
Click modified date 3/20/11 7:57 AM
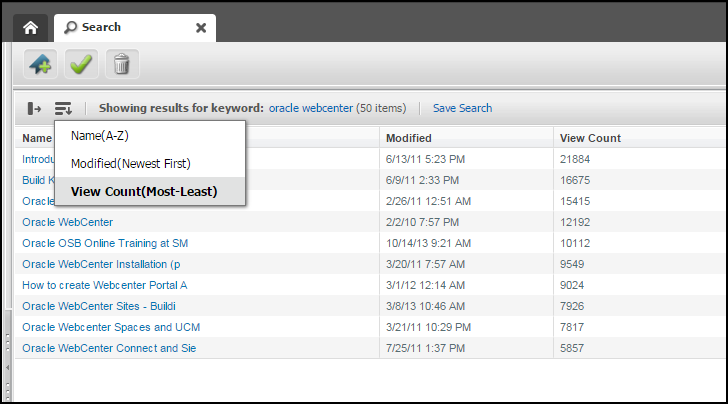pyautogui.click(x=425, y=264)
